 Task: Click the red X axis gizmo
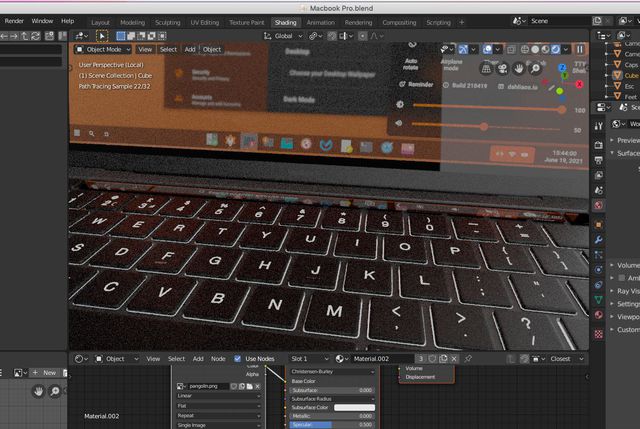click(579, 84)
